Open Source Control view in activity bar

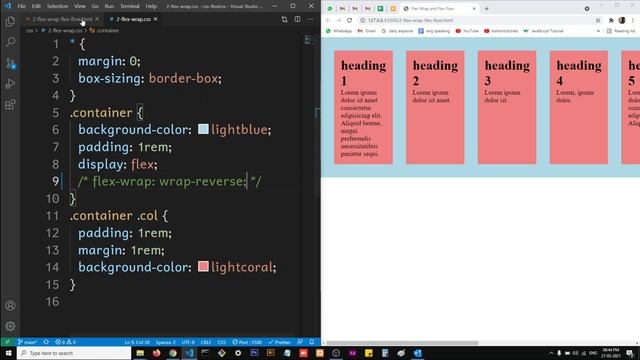pyautogui.click(x=10, y=63)
